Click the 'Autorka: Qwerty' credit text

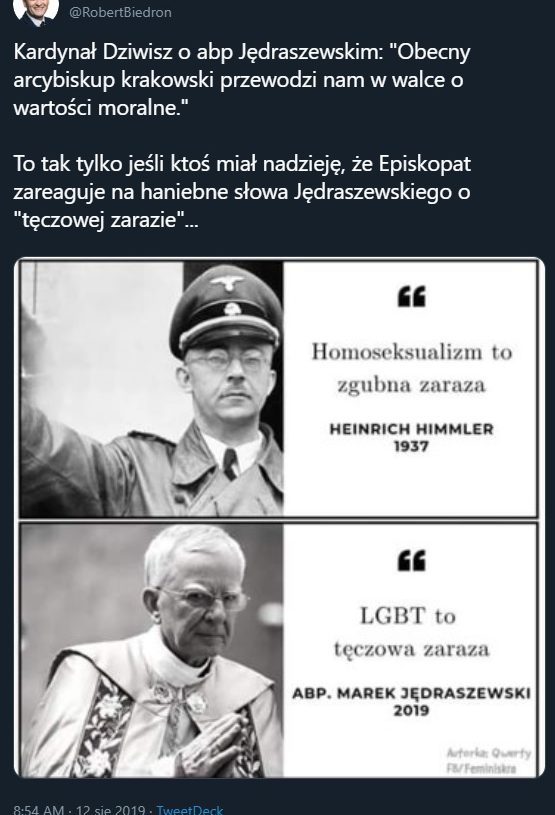point(489,753)
